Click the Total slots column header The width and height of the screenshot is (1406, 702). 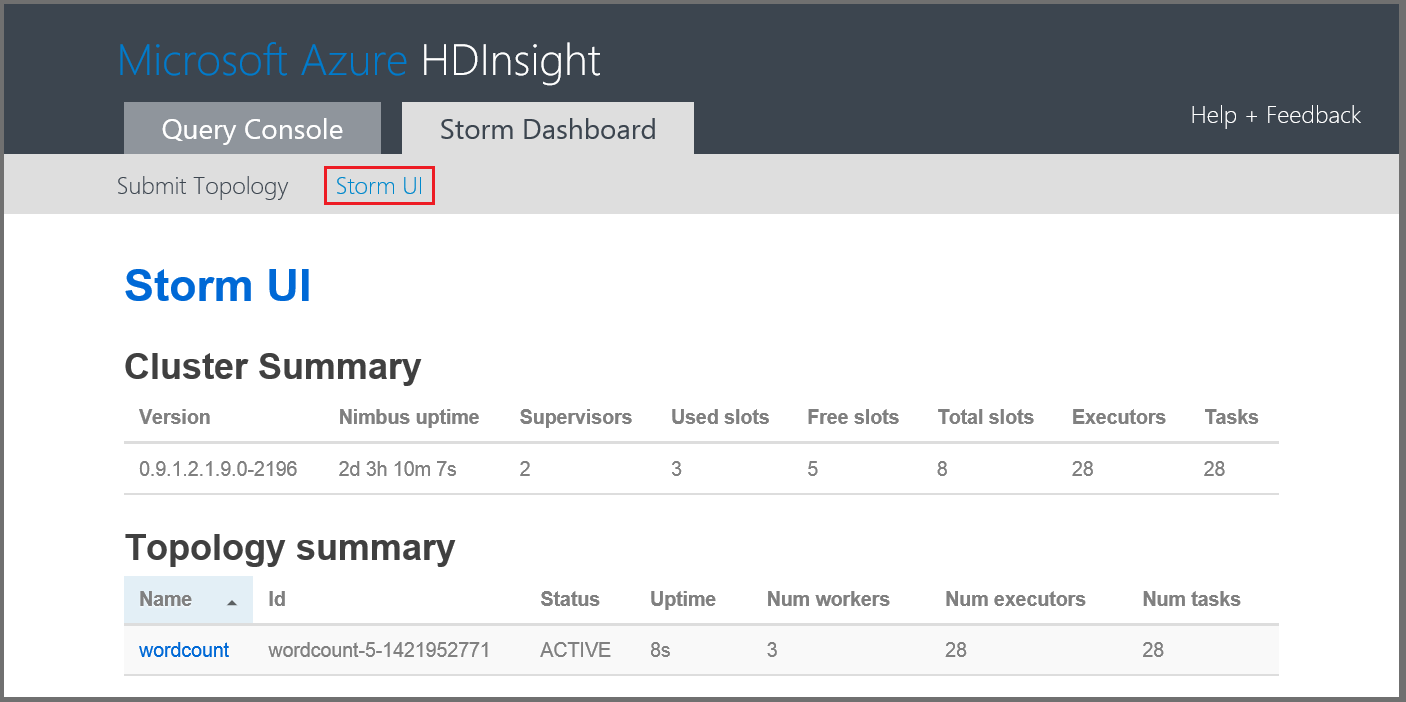pos(986,417)
